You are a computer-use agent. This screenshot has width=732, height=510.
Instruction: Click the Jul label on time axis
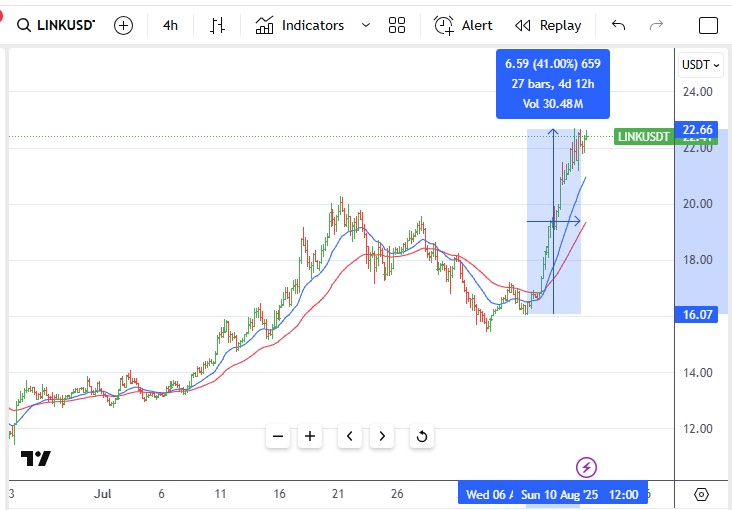(x=103, y=494)
